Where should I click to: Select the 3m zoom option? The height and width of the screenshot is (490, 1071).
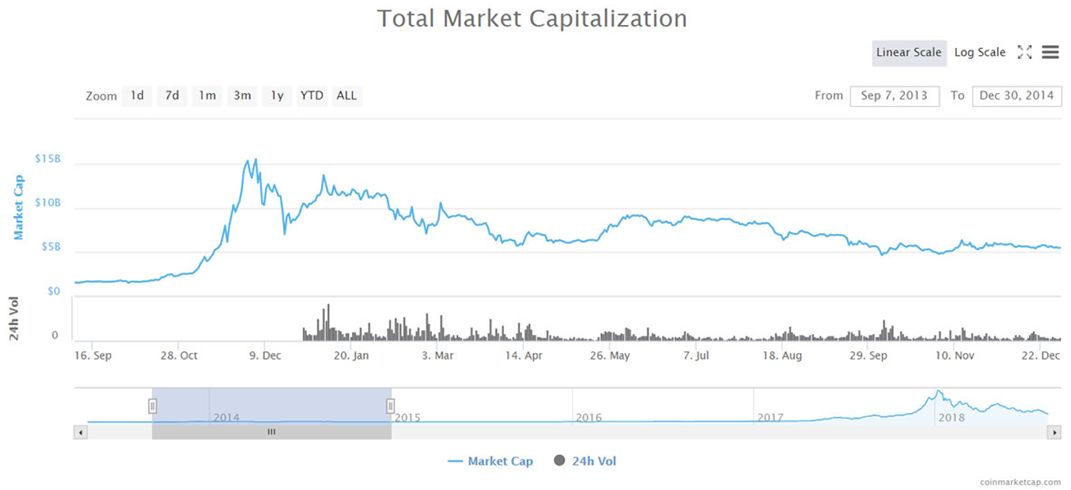coord(242,96)
